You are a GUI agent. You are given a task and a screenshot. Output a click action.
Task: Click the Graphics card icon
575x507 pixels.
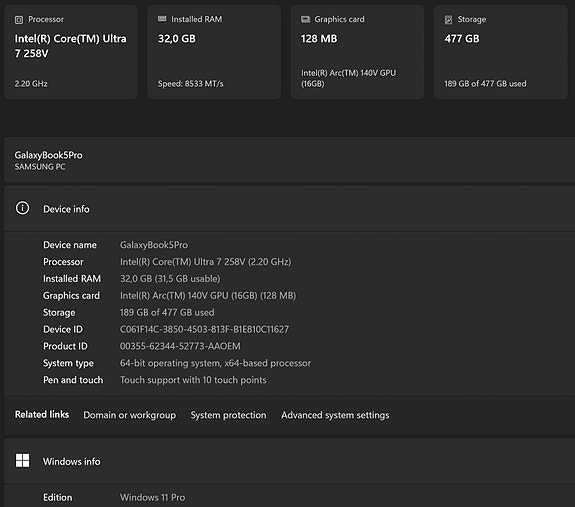pos(305,19)
